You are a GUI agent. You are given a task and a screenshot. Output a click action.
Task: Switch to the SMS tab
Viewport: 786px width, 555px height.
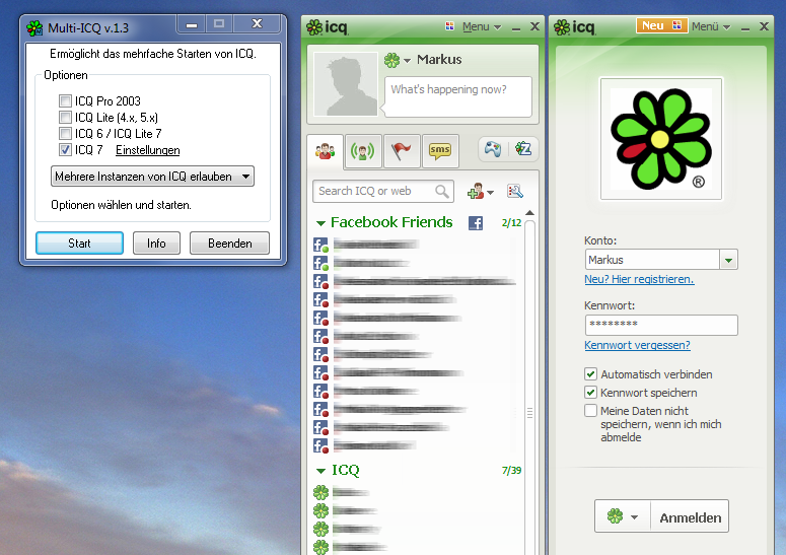click(x=439, y=152)
